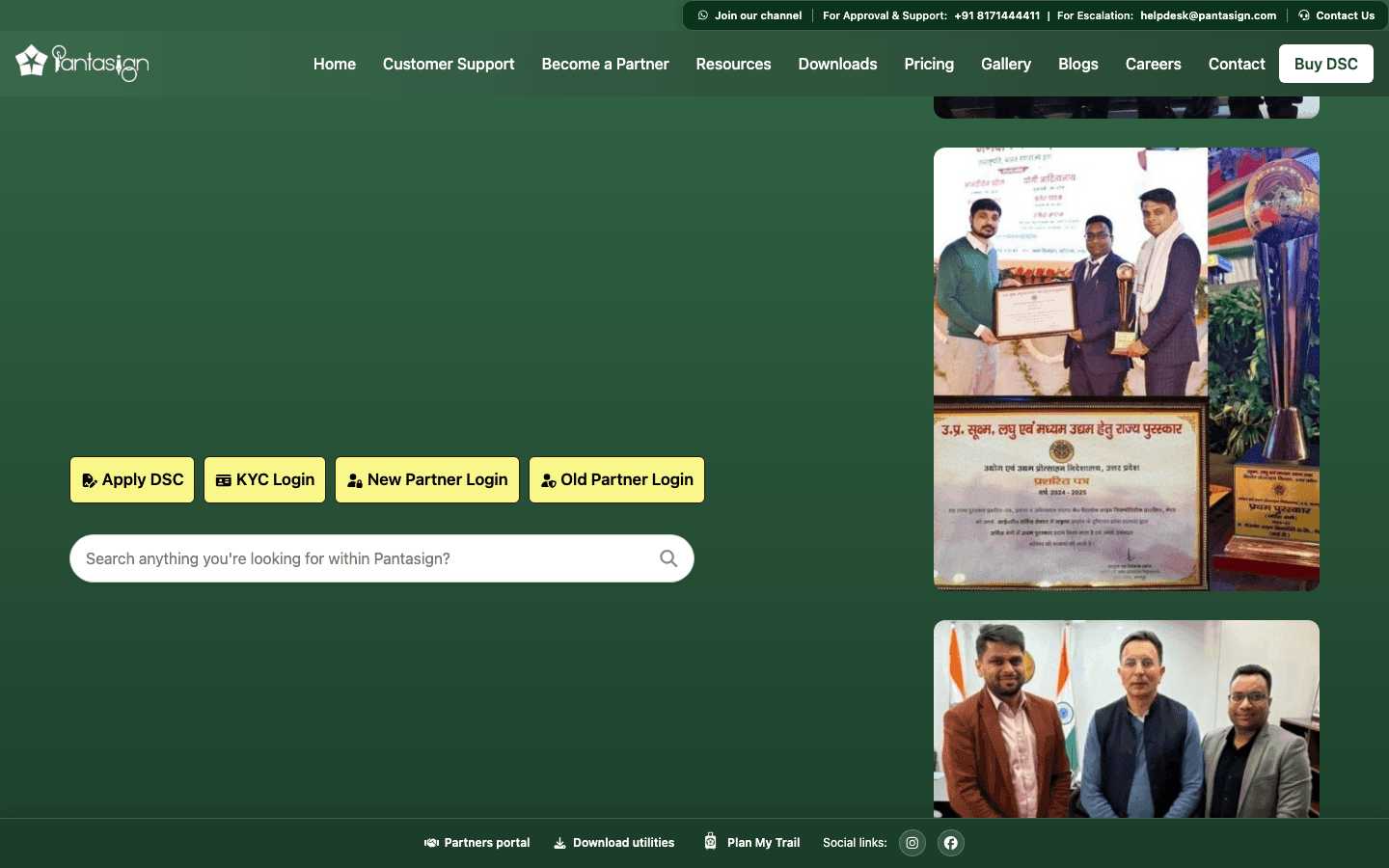Open the Instagram social link

click(x=912, y=843)
